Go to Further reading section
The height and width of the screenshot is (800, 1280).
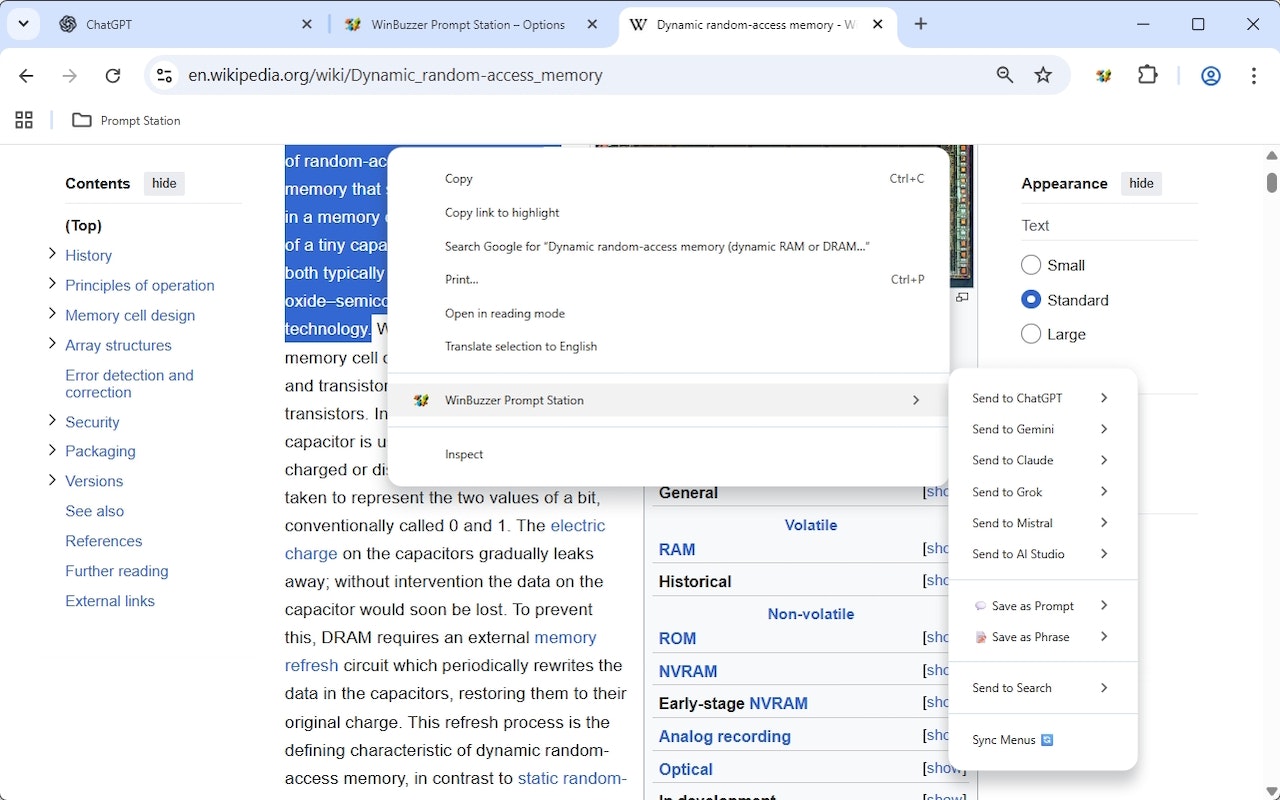coord(116,571)
